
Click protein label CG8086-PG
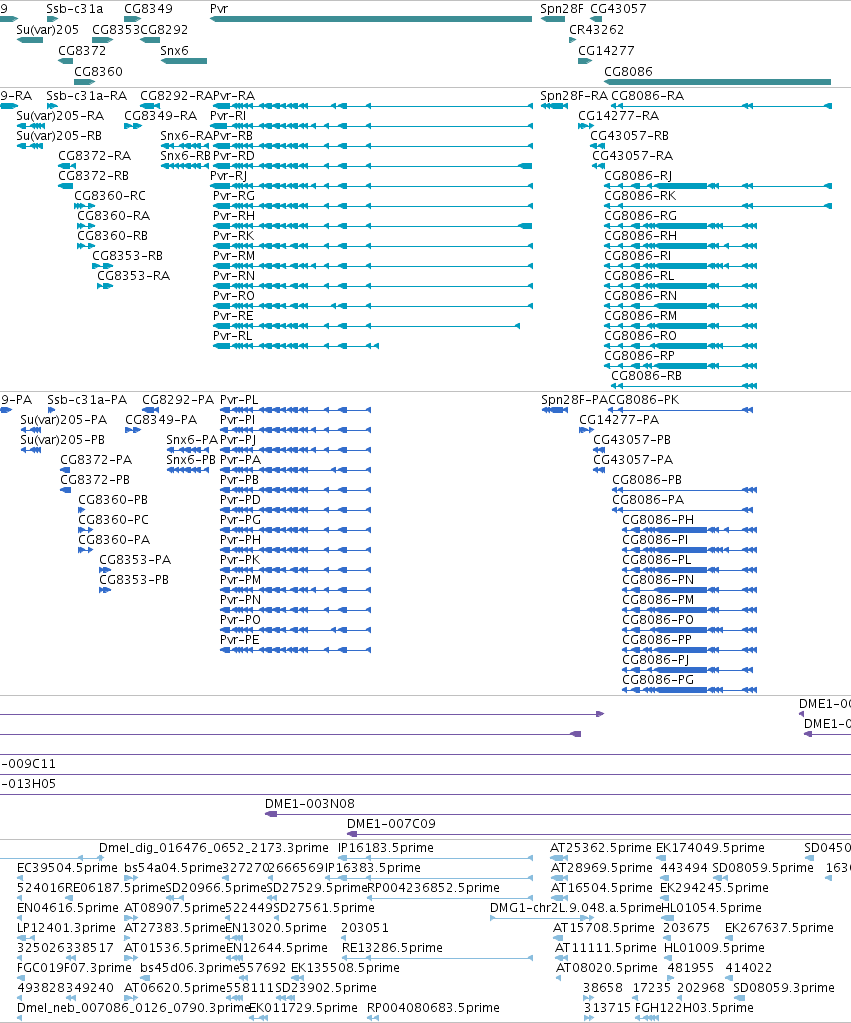click(658, 679)
